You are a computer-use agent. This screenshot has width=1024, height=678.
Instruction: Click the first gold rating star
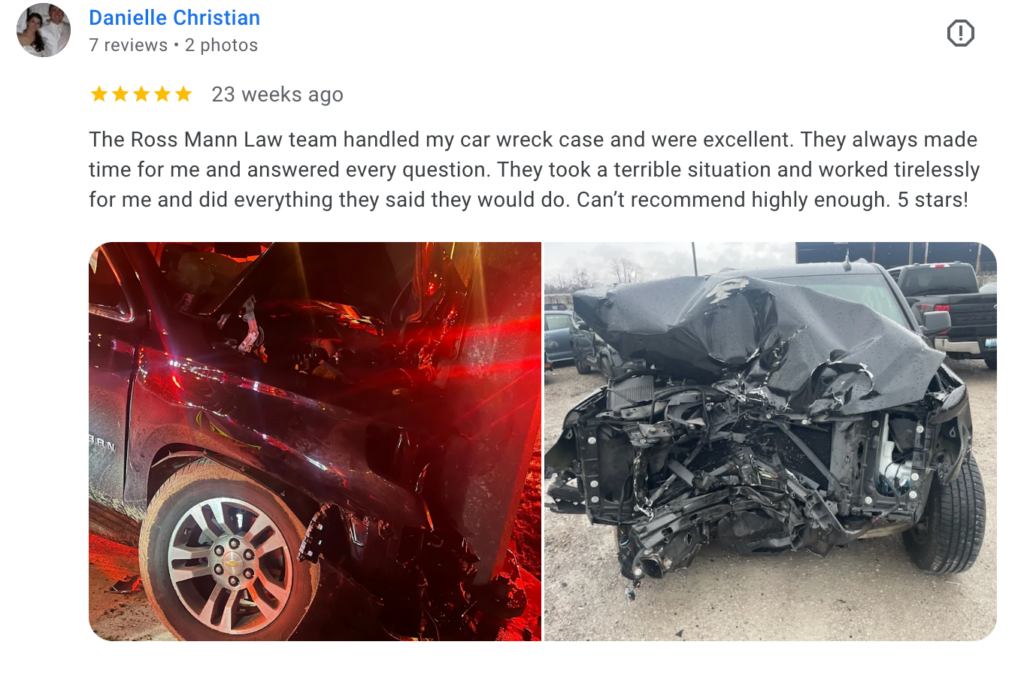(x=99, y=95)
